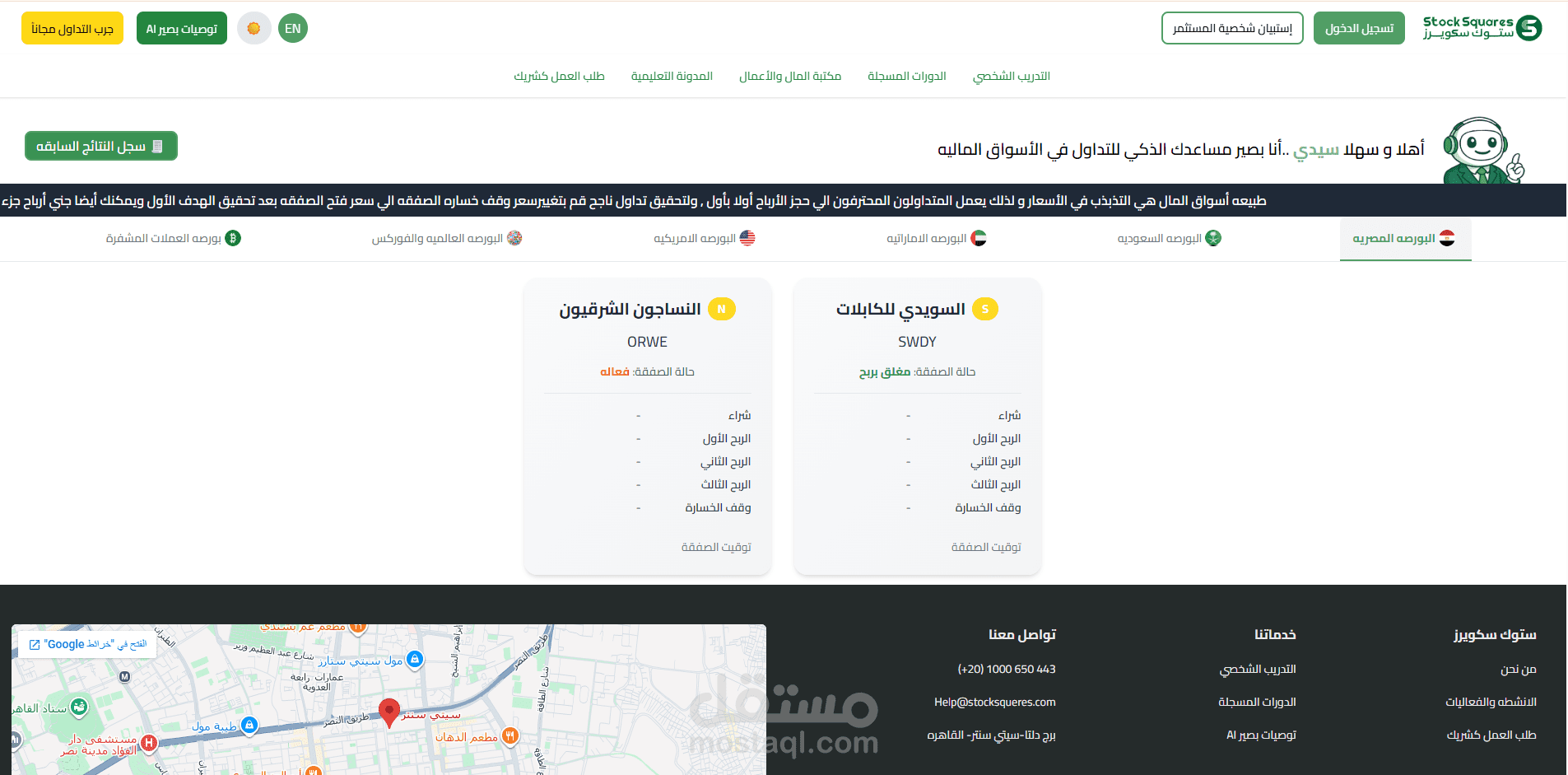
Task: Click the robot assistant avatar
Action: (x=1483, y=150)
